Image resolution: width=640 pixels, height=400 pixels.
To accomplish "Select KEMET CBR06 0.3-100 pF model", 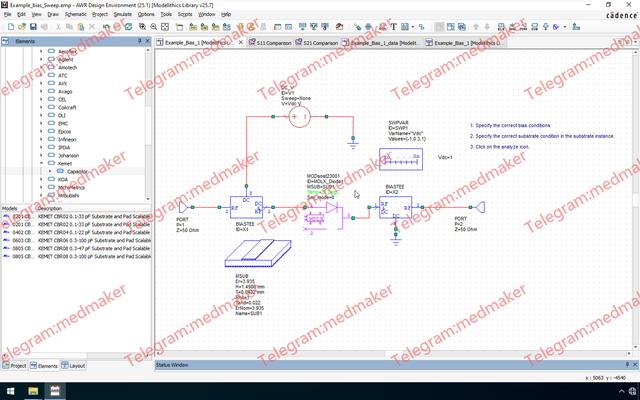I will pyautogui.click(x=76, y=240).
